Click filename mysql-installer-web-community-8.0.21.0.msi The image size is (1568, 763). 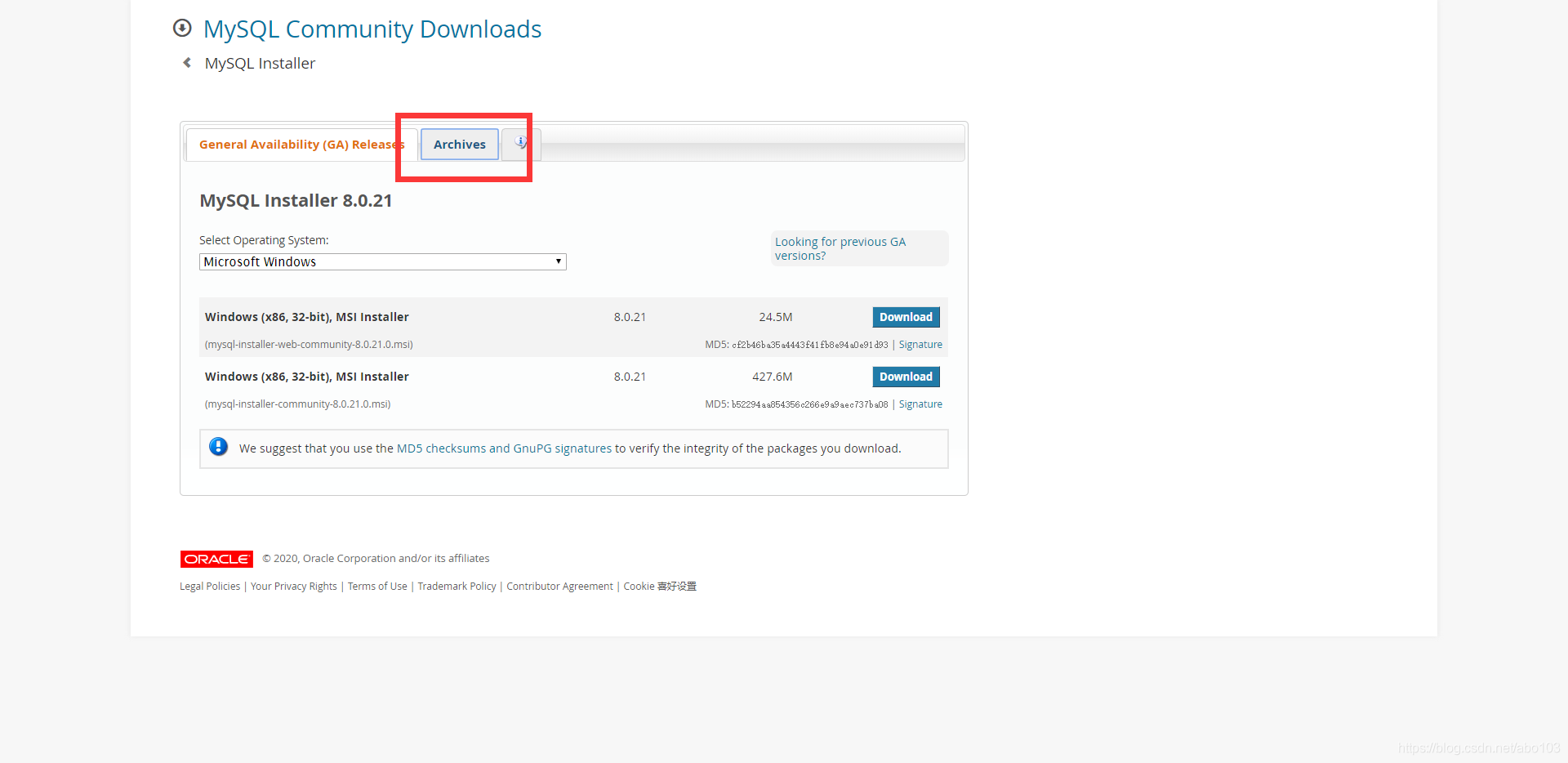pos(309,345)
